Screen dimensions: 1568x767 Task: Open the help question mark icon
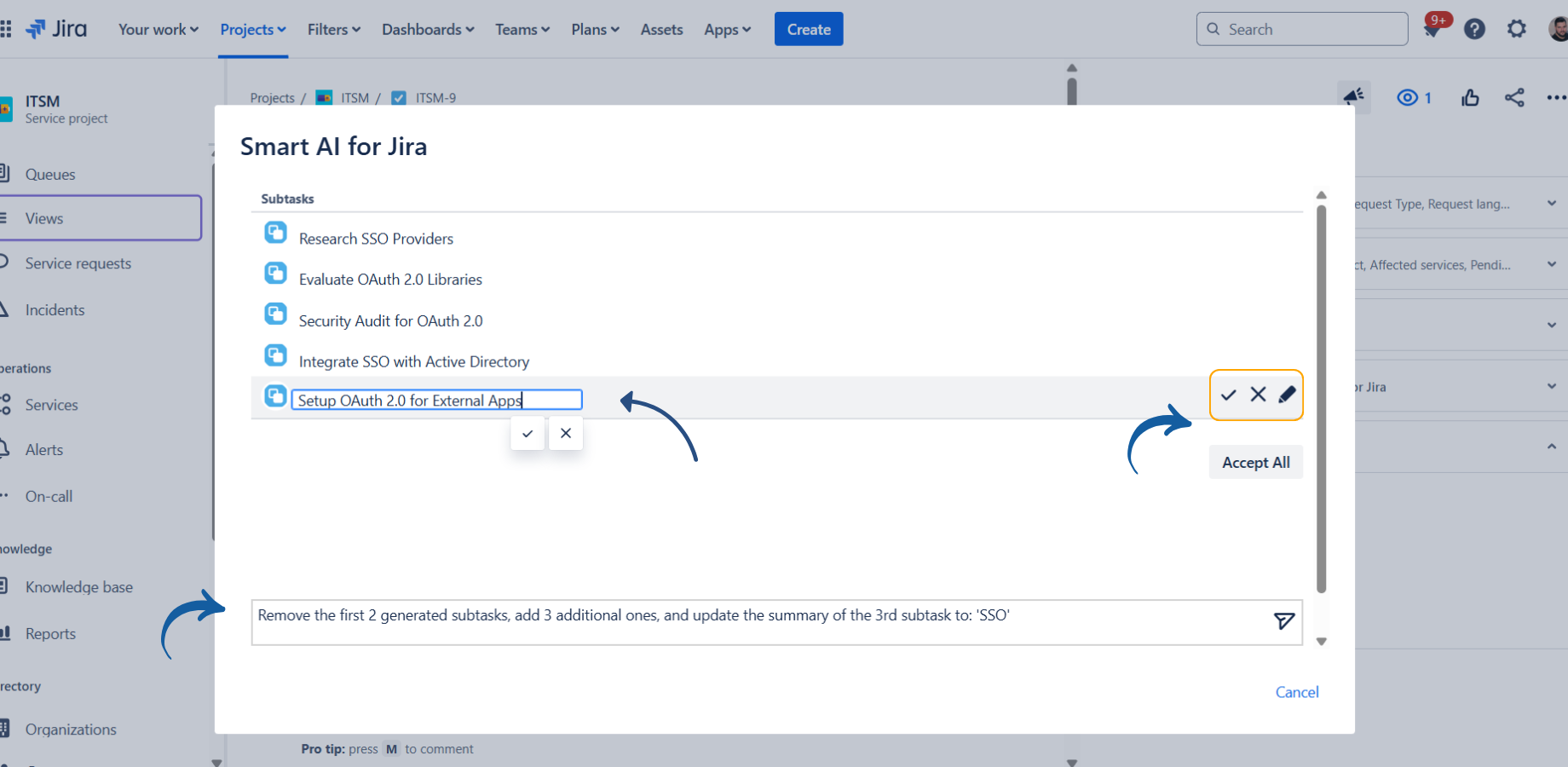point(1474,29)
